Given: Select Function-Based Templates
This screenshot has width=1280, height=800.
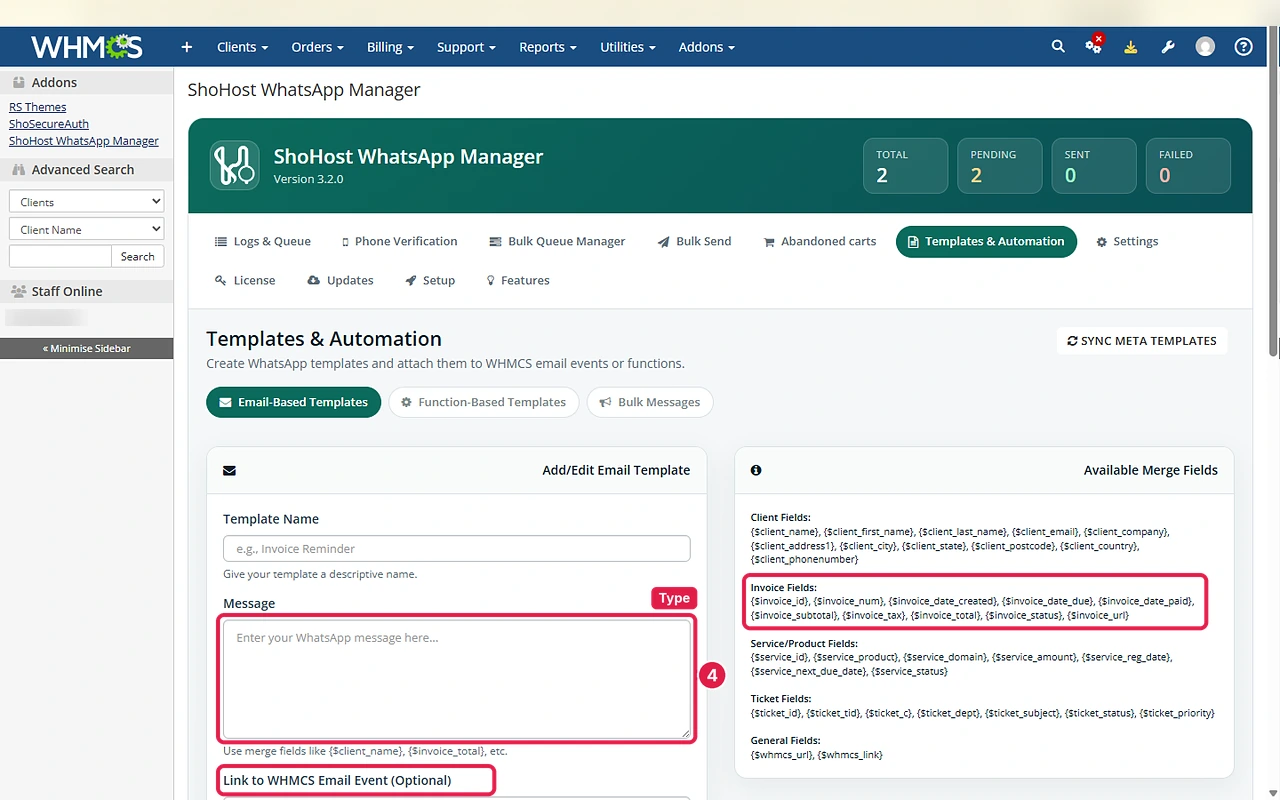Looking at the screenshot, I should coord(483,402).
